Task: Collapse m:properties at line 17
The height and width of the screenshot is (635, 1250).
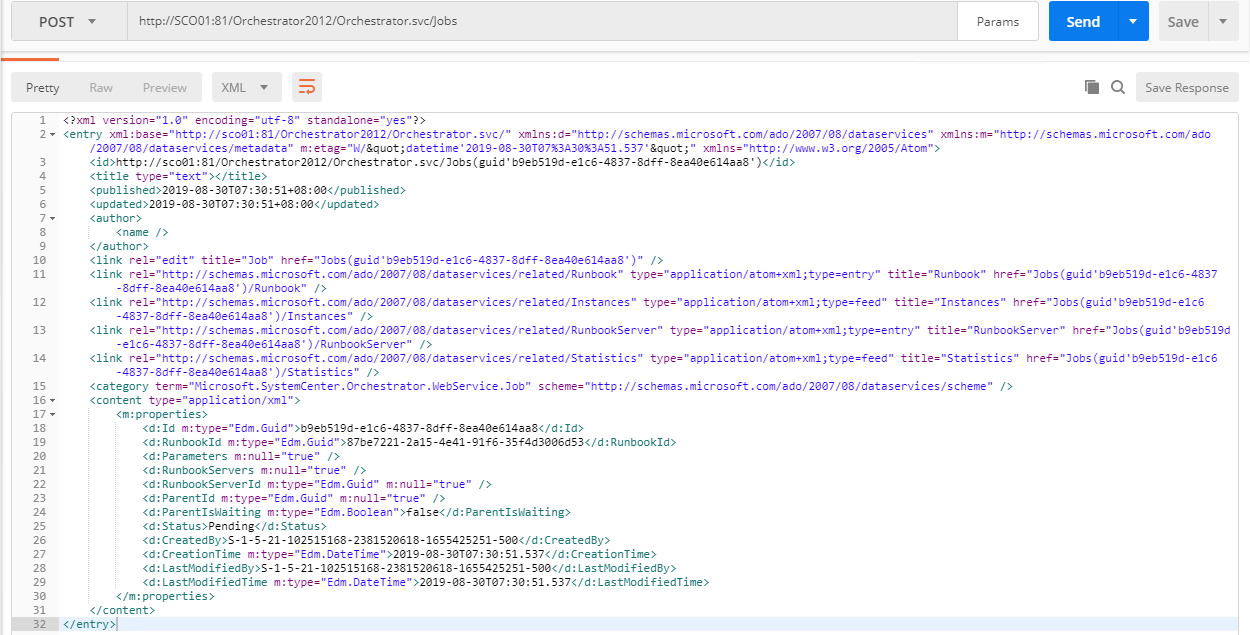Action: [x=52, y=414]
